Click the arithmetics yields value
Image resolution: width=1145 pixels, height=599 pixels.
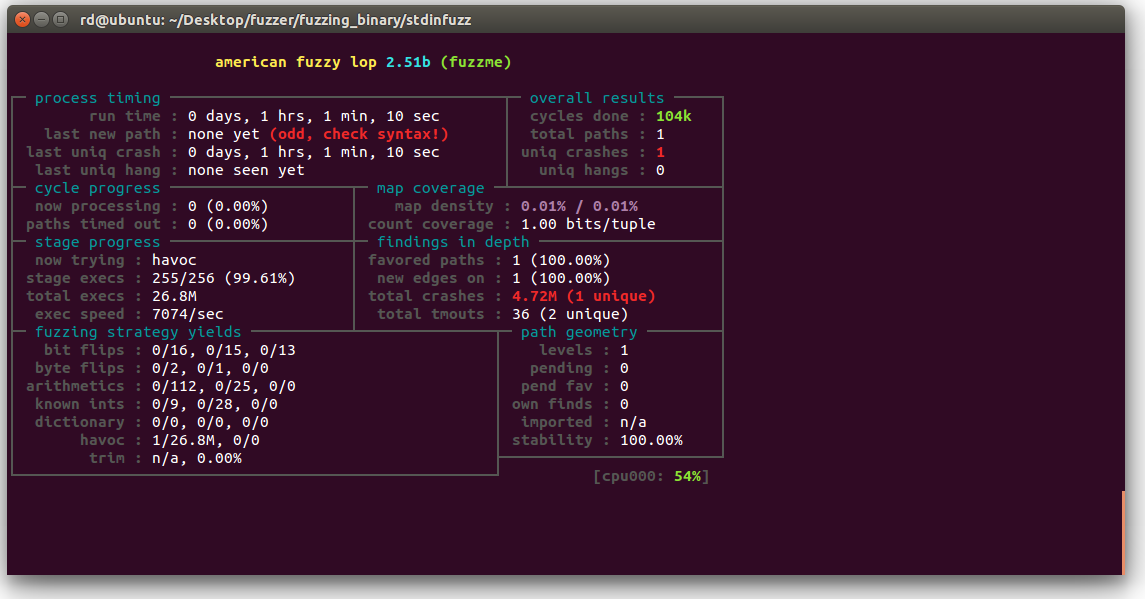click(223, 386)
